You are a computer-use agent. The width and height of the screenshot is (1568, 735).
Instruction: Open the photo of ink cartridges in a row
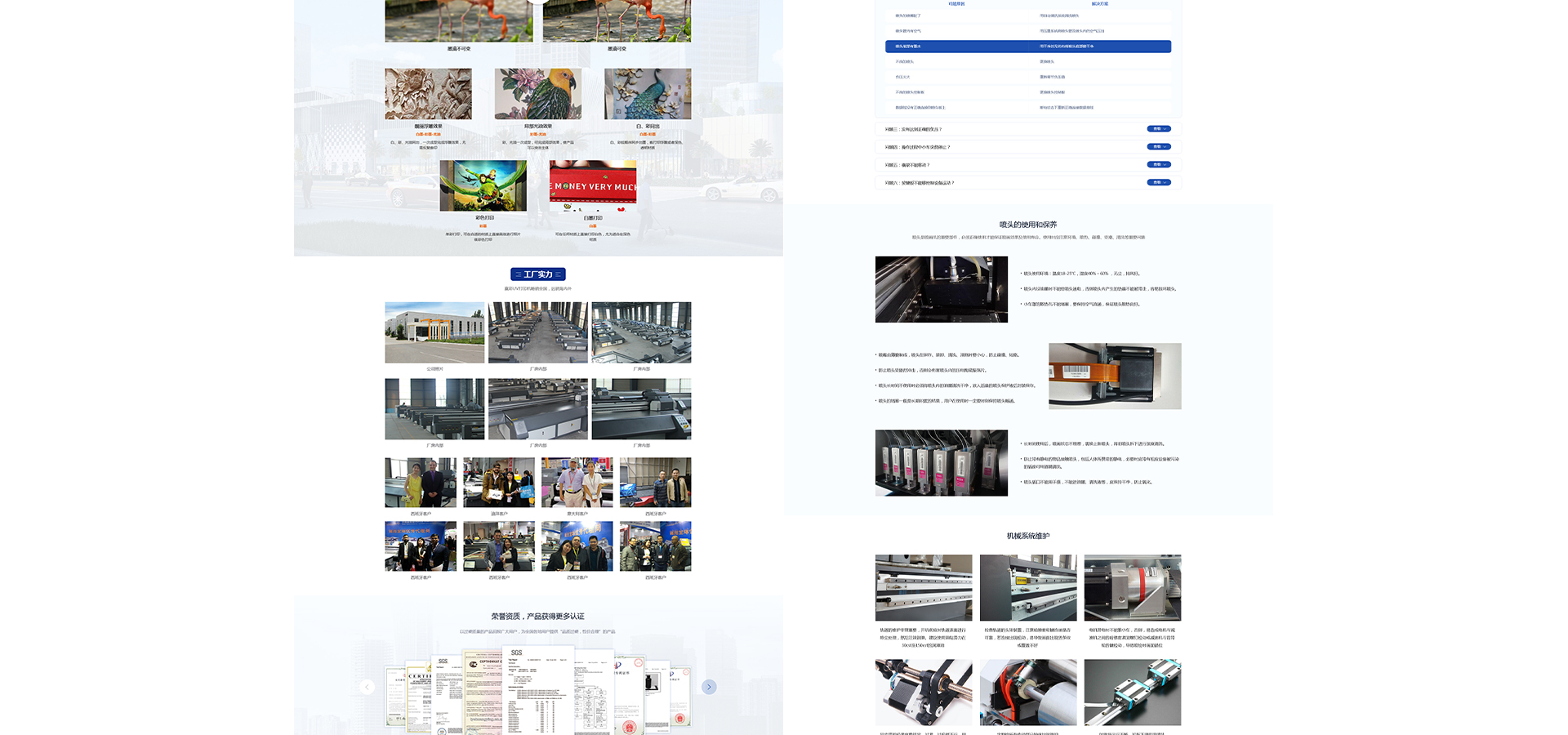(942, 463)
